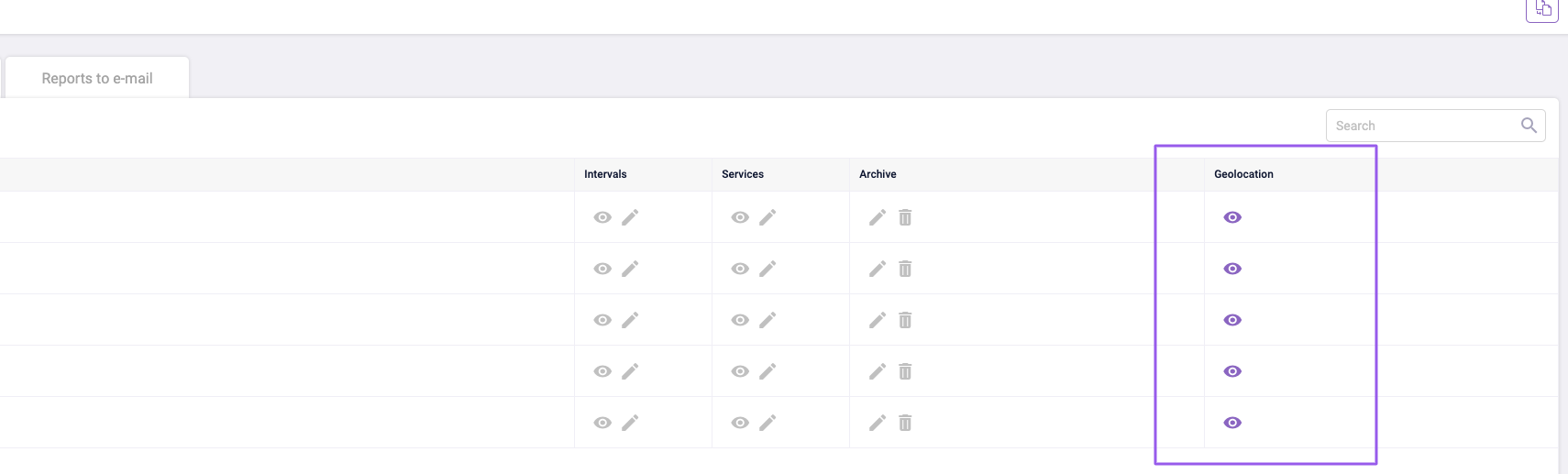Edit Intervals pencil in the second row

click(x=630, y=269)
